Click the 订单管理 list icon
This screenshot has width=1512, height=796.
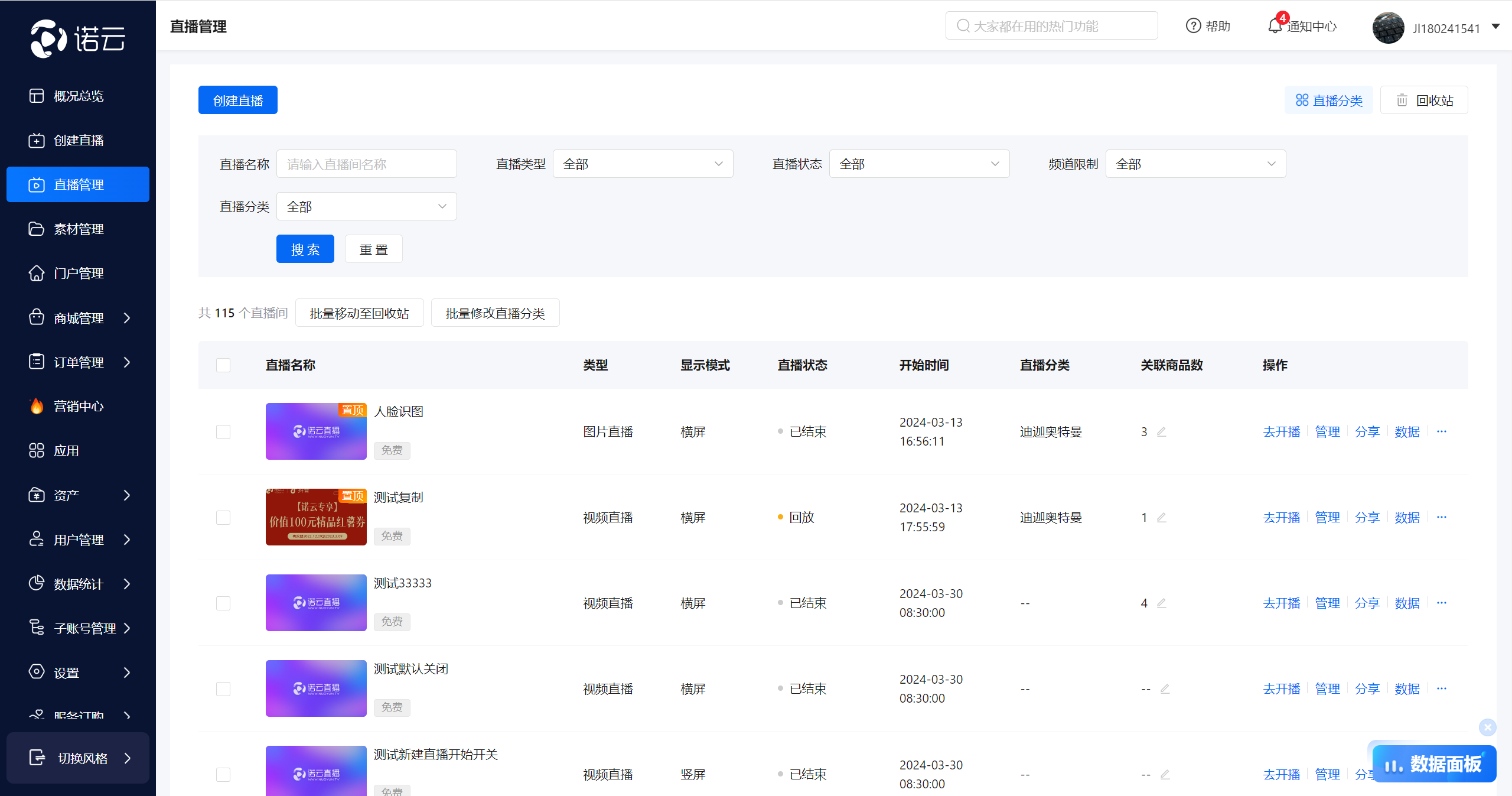click(37, 362)
